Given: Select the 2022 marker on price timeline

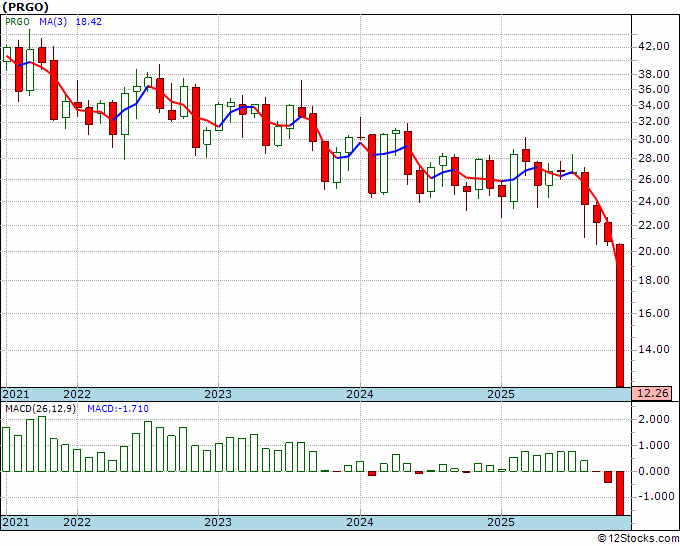Looking at the screenshot, I should tap(77, 394).
